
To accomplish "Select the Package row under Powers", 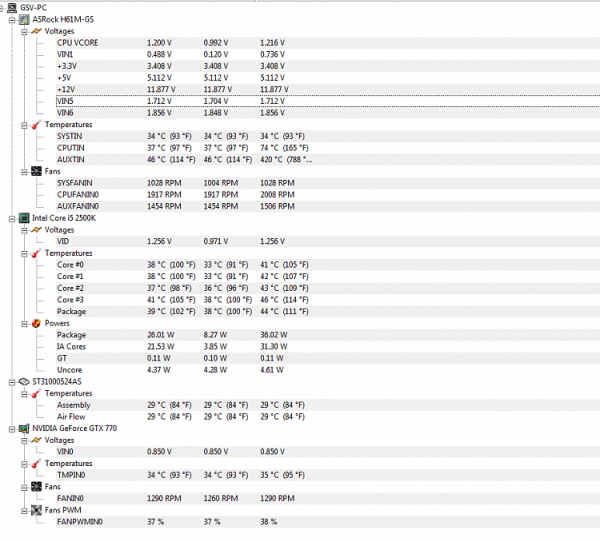I will pyautogui.click(x=328, y=335).
